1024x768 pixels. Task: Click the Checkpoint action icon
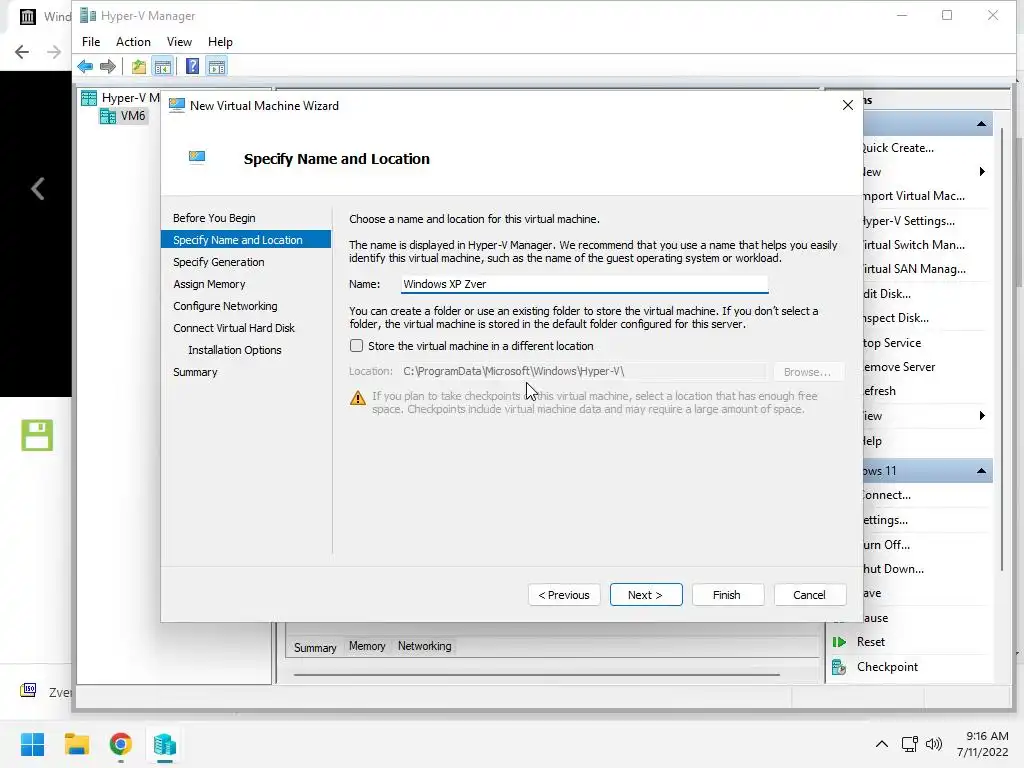click(x=839, y=667)
